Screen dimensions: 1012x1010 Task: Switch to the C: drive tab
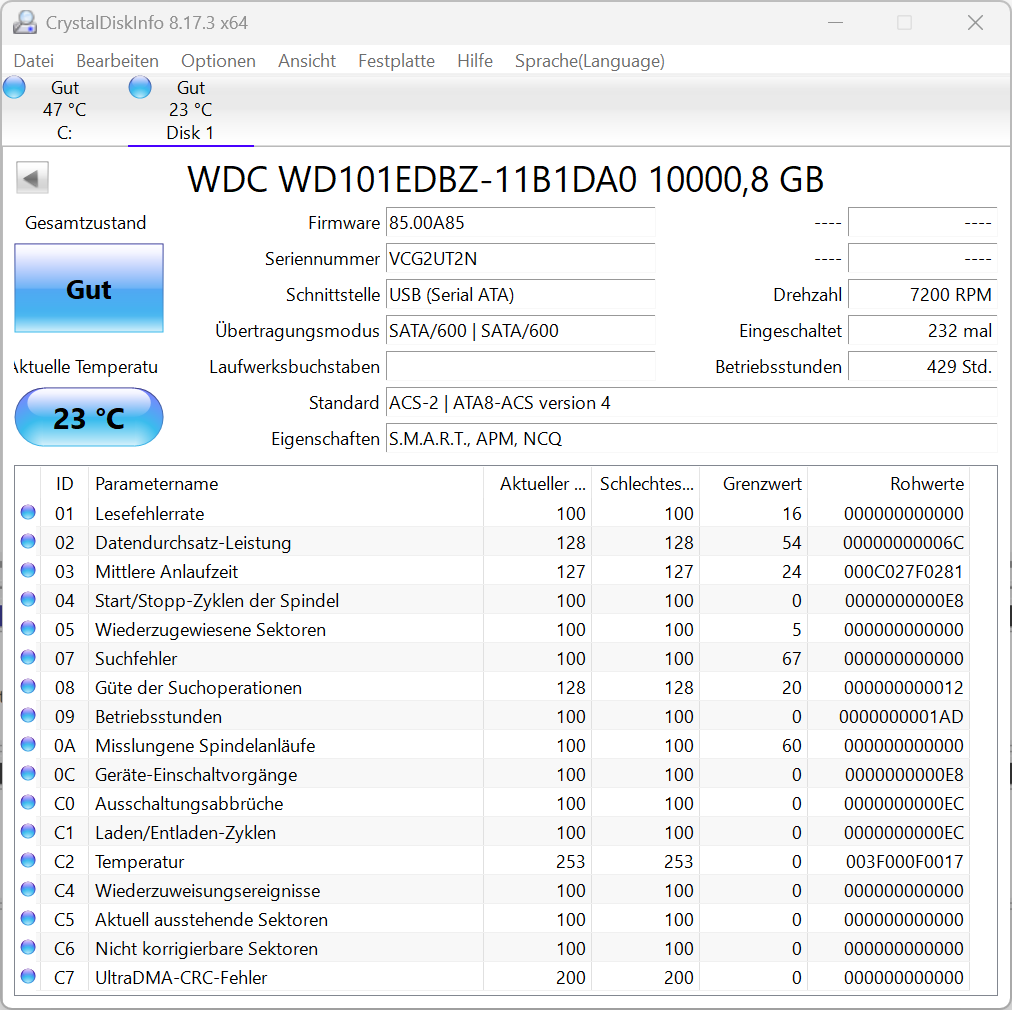pyautogui.click(x=64, y=110)
